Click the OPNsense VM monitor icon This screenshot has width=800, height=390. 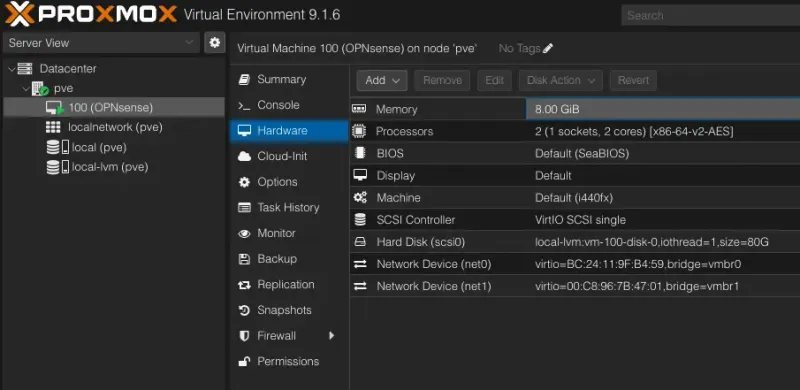coord(55,108)
